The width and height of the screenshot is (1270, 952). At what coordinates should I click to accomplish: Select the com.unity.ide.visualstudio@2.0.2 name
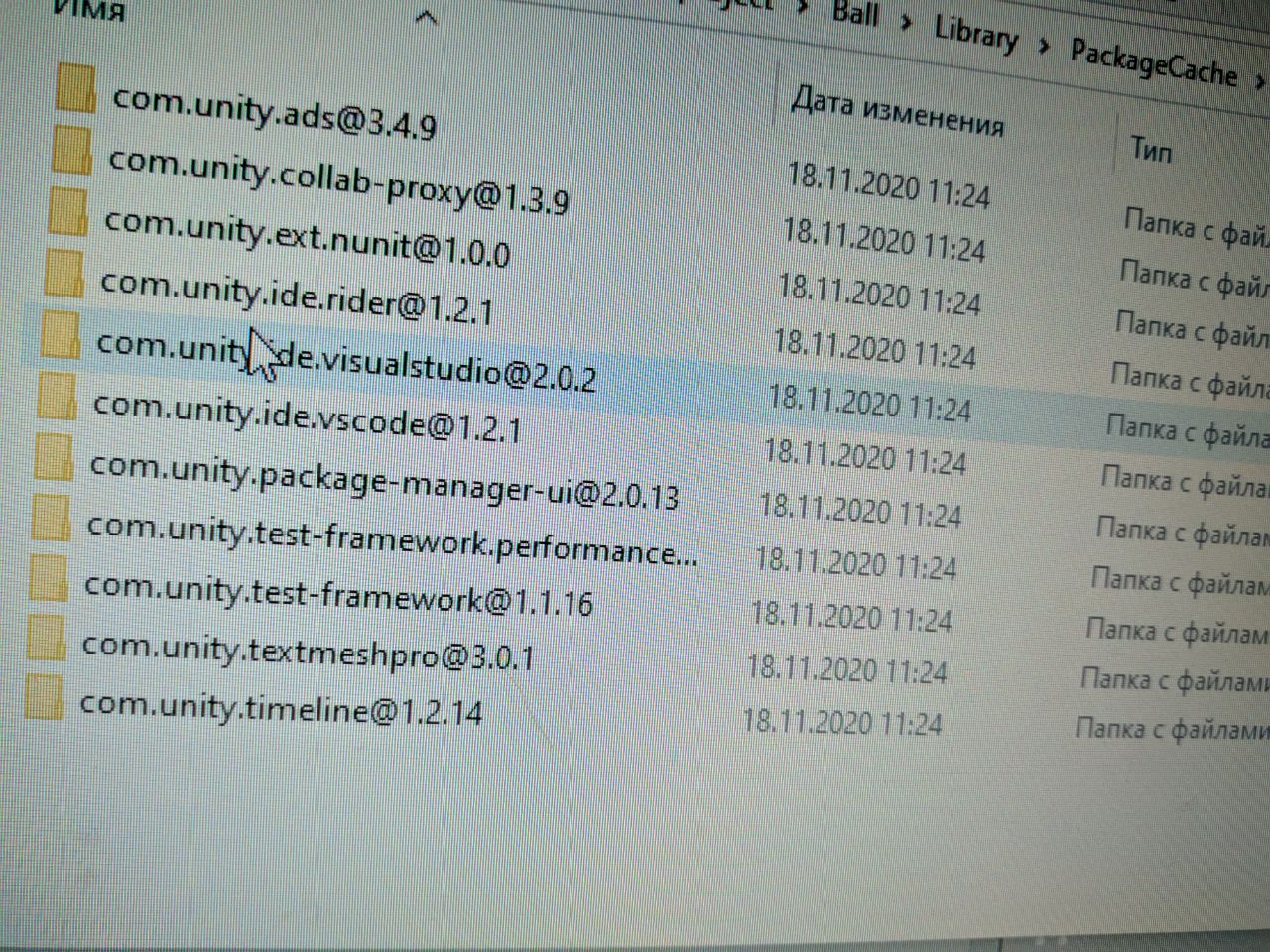click(346, 360)
